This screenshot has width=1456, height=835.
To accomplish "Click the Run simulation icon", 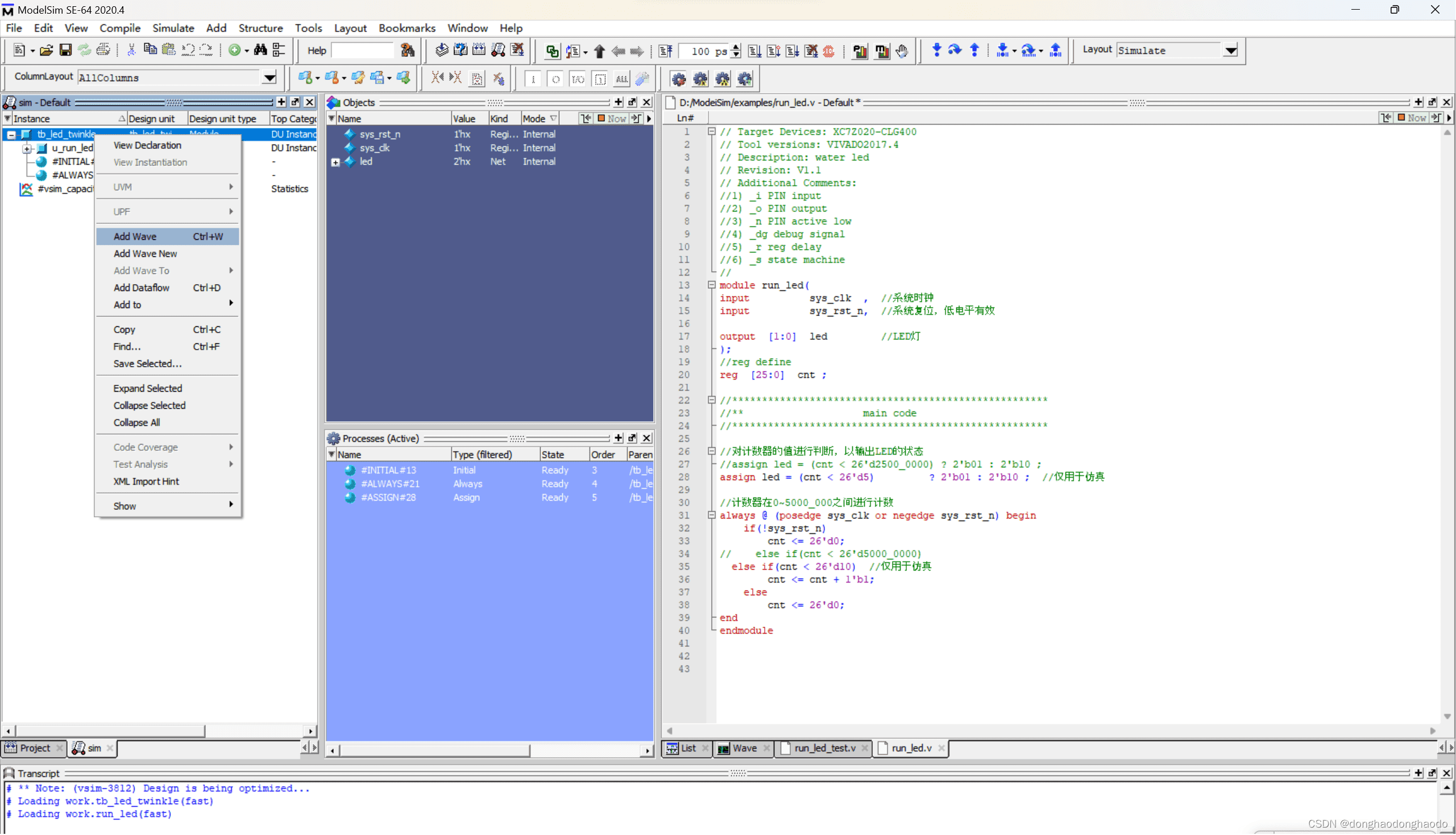I will (x=756, y=51).
